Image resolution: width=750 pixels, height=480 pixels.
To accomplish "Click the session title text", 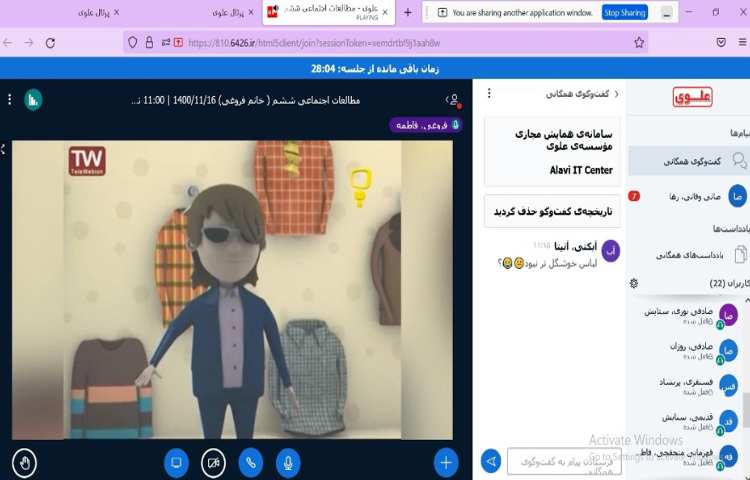I will click(x=245, y=100).
